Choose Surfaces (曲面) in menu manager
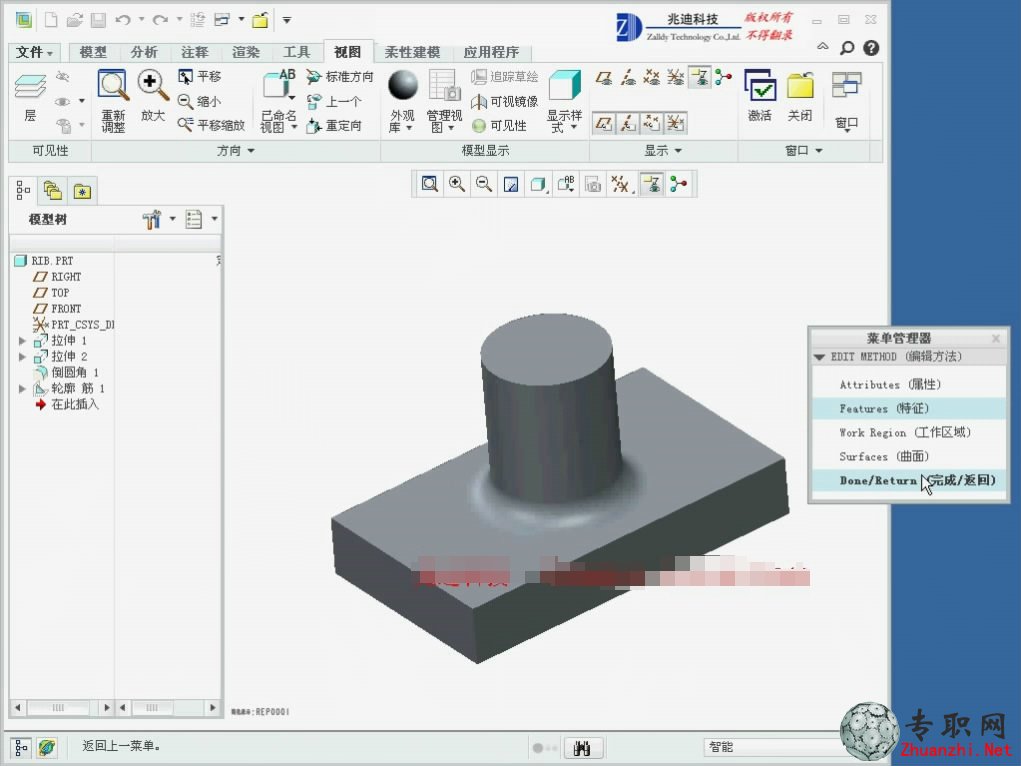Image resolution: width=1021 pixels, height=766 pixels. point(908,457)
